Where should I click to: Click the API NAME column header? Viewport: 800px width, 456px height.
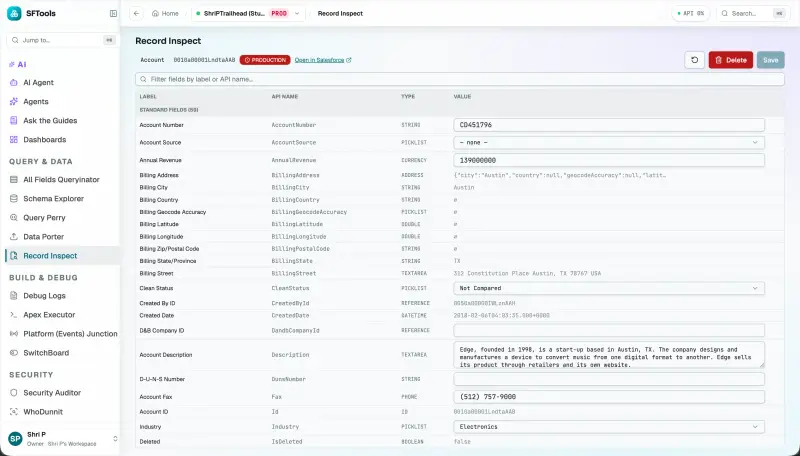(285, 96)
